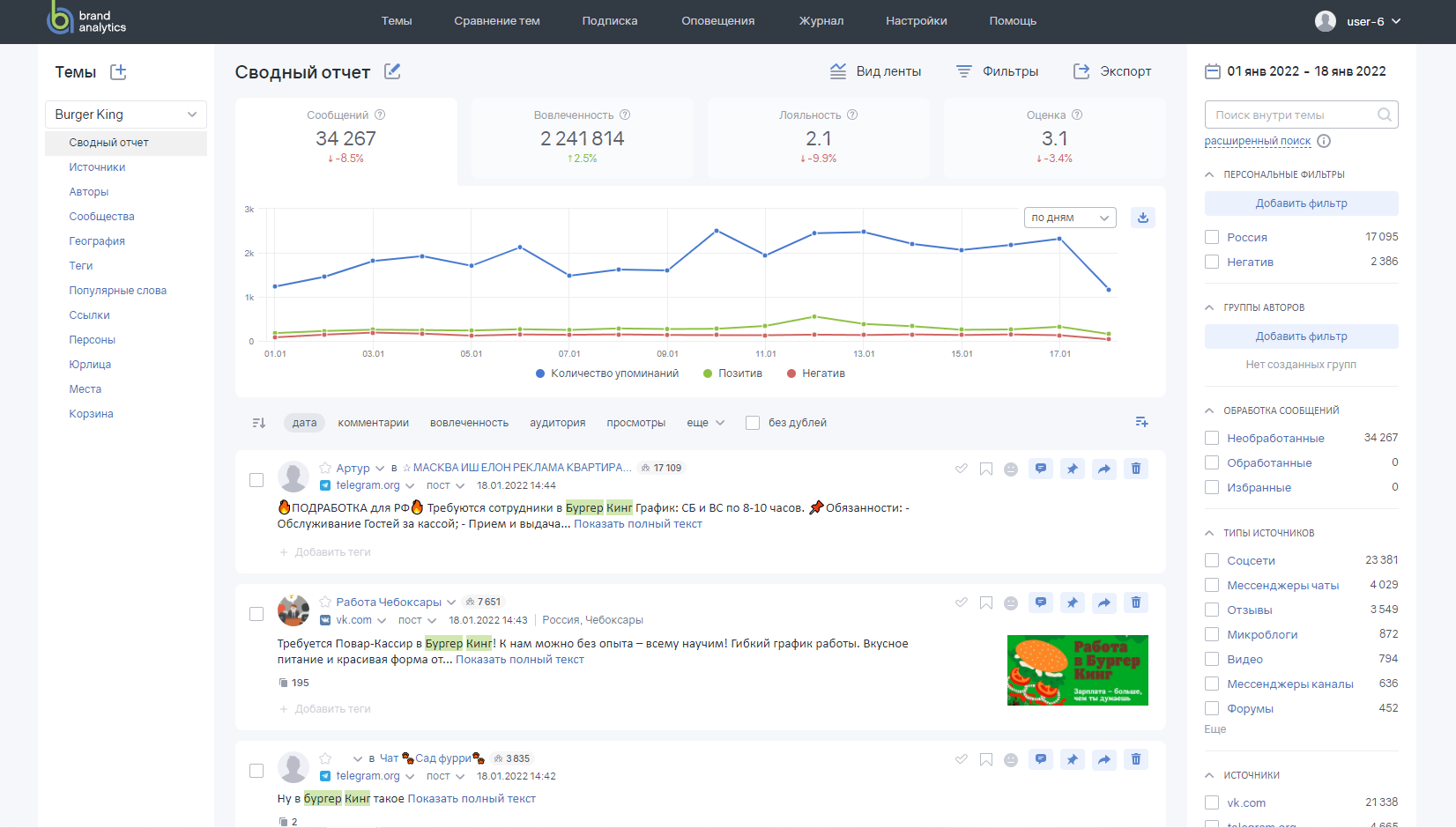Toggle the Количество упоминаний legend dot
The width and height of the screenshot is (1456, 828).
[x=540, y=373]
